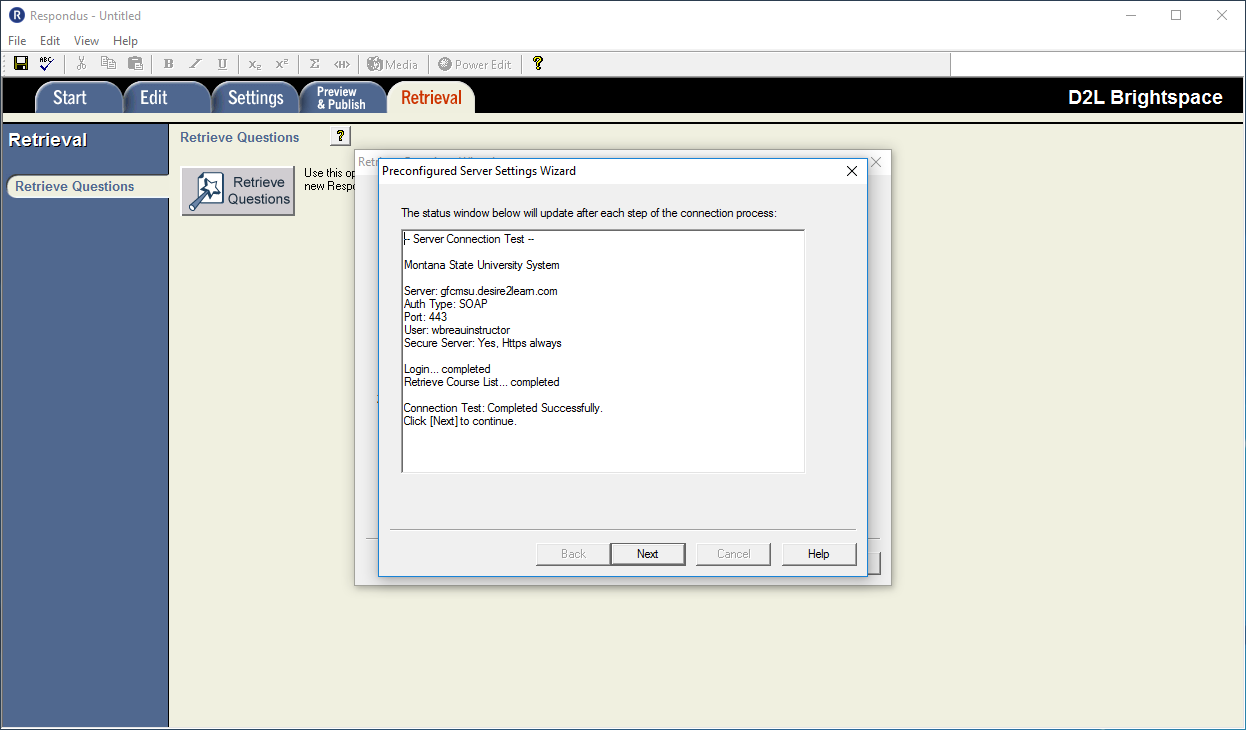Click 'Secure Server: Yes, Https always' line

(483, 343)
